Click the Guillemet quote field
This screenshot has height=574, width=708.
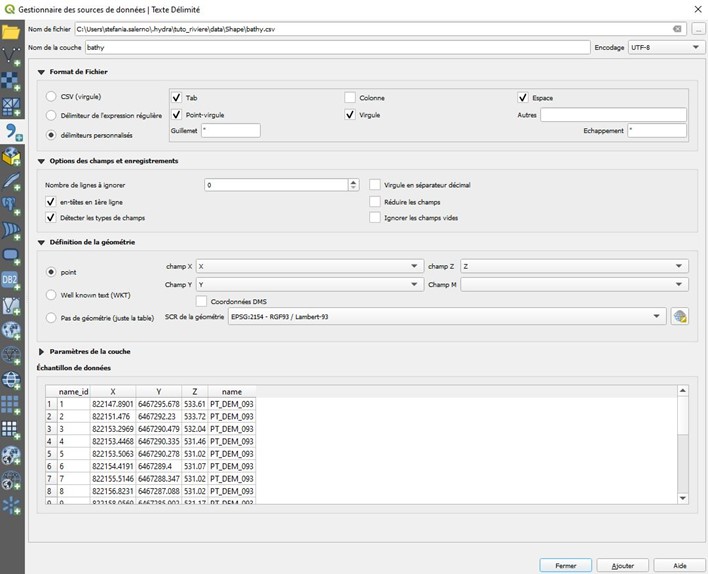point(231,131)
